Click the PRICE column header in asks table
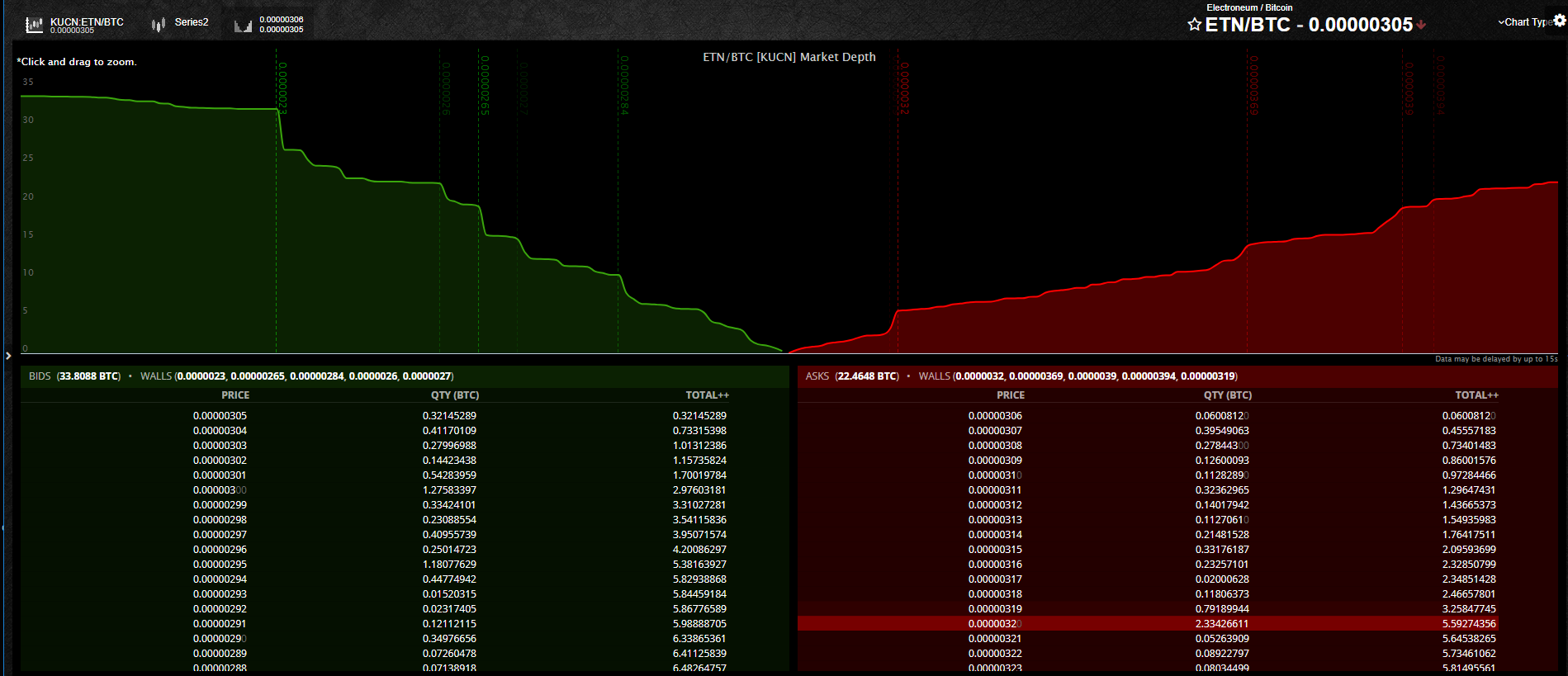Image resolution: width=1568 pixels, height=676 pixels. [1011, 395]
